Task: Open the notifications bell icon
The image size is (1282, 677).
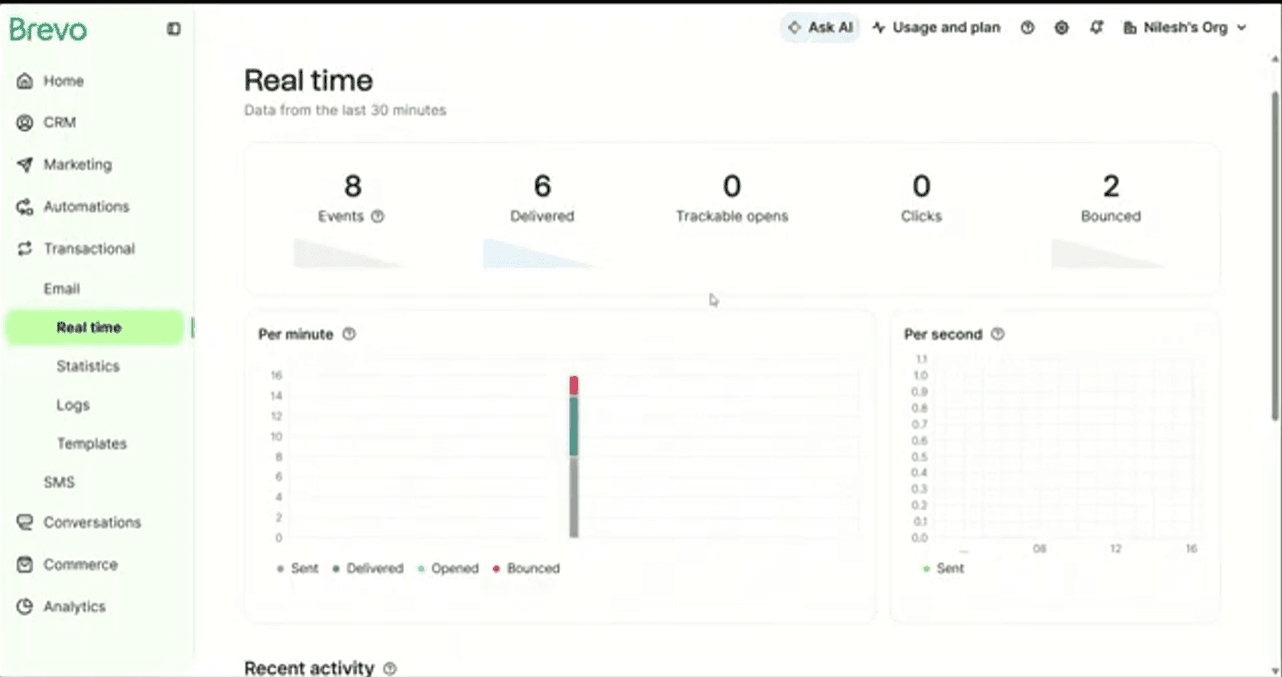Action: click(x=1096, y=28)
